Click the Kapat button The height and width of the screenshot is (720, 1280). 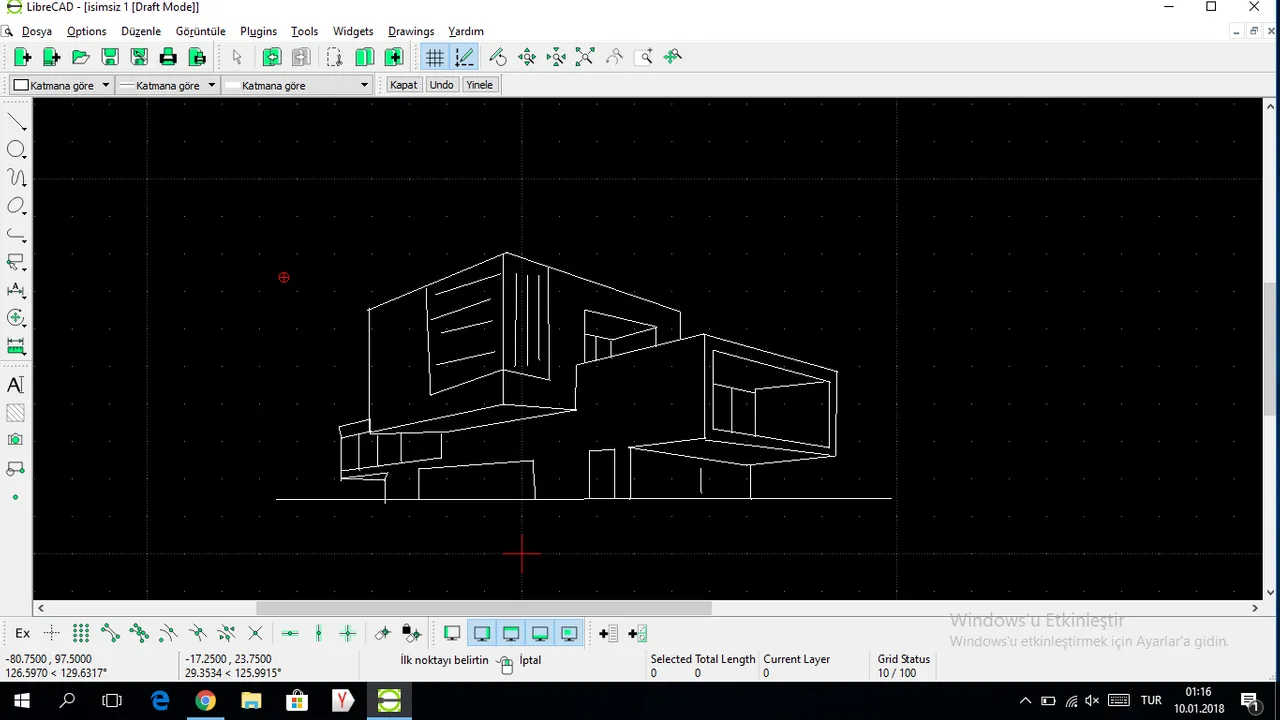[x=404, y=85]
